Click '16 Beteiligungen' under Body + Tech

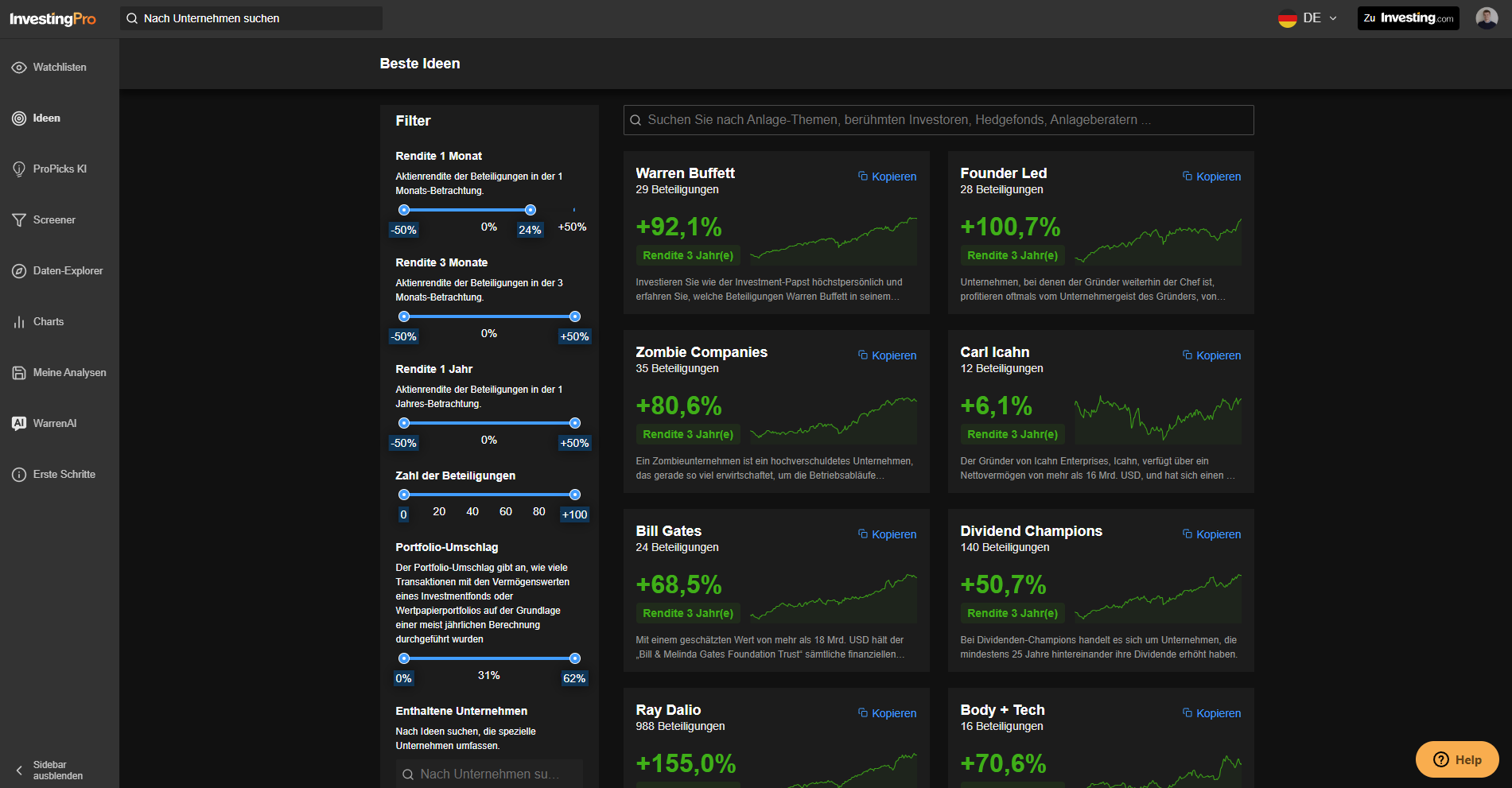coord(1001,726)
